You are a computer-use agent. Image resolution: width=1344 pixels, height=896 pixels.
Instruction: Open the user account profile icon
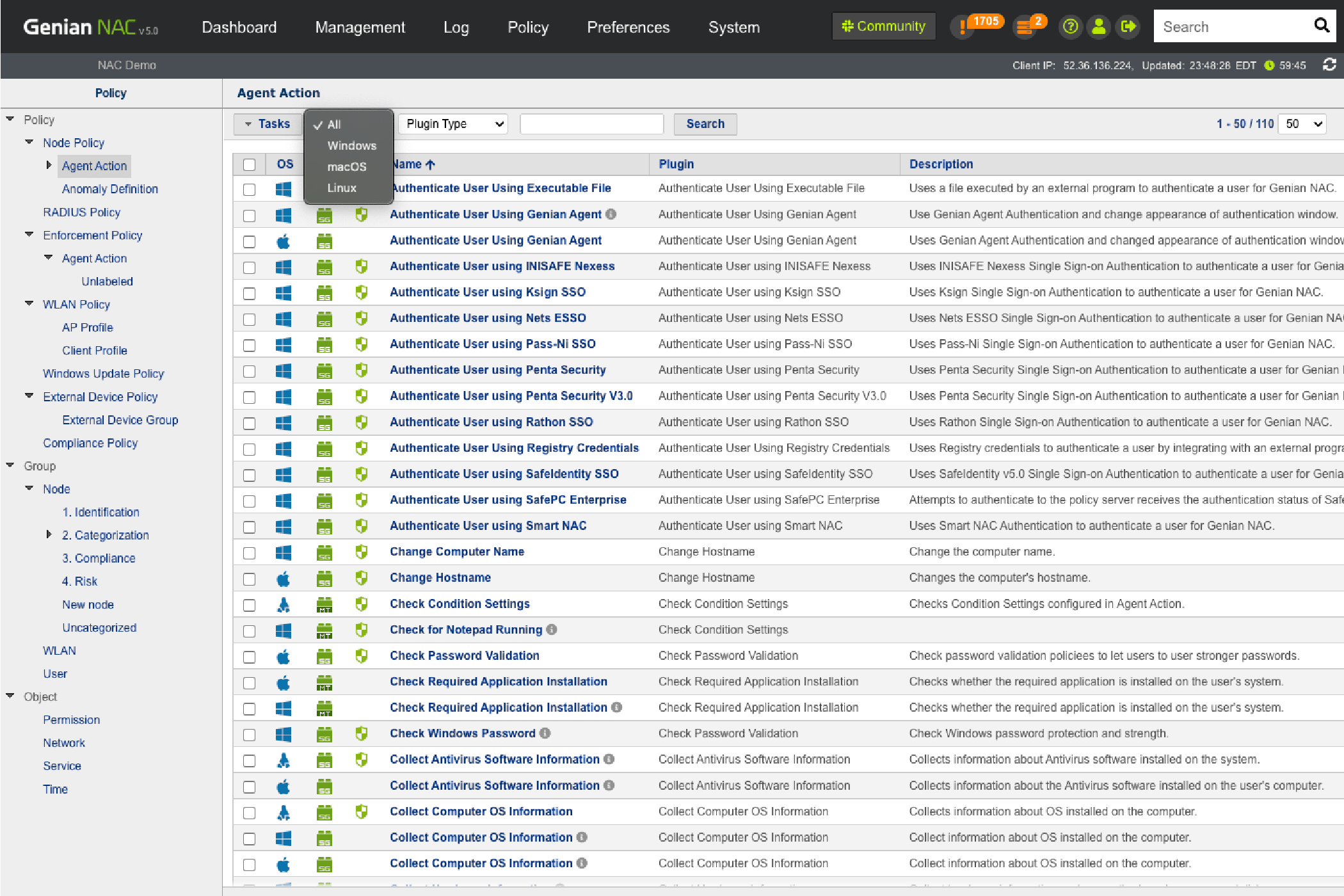click(x=1099, y=27)
